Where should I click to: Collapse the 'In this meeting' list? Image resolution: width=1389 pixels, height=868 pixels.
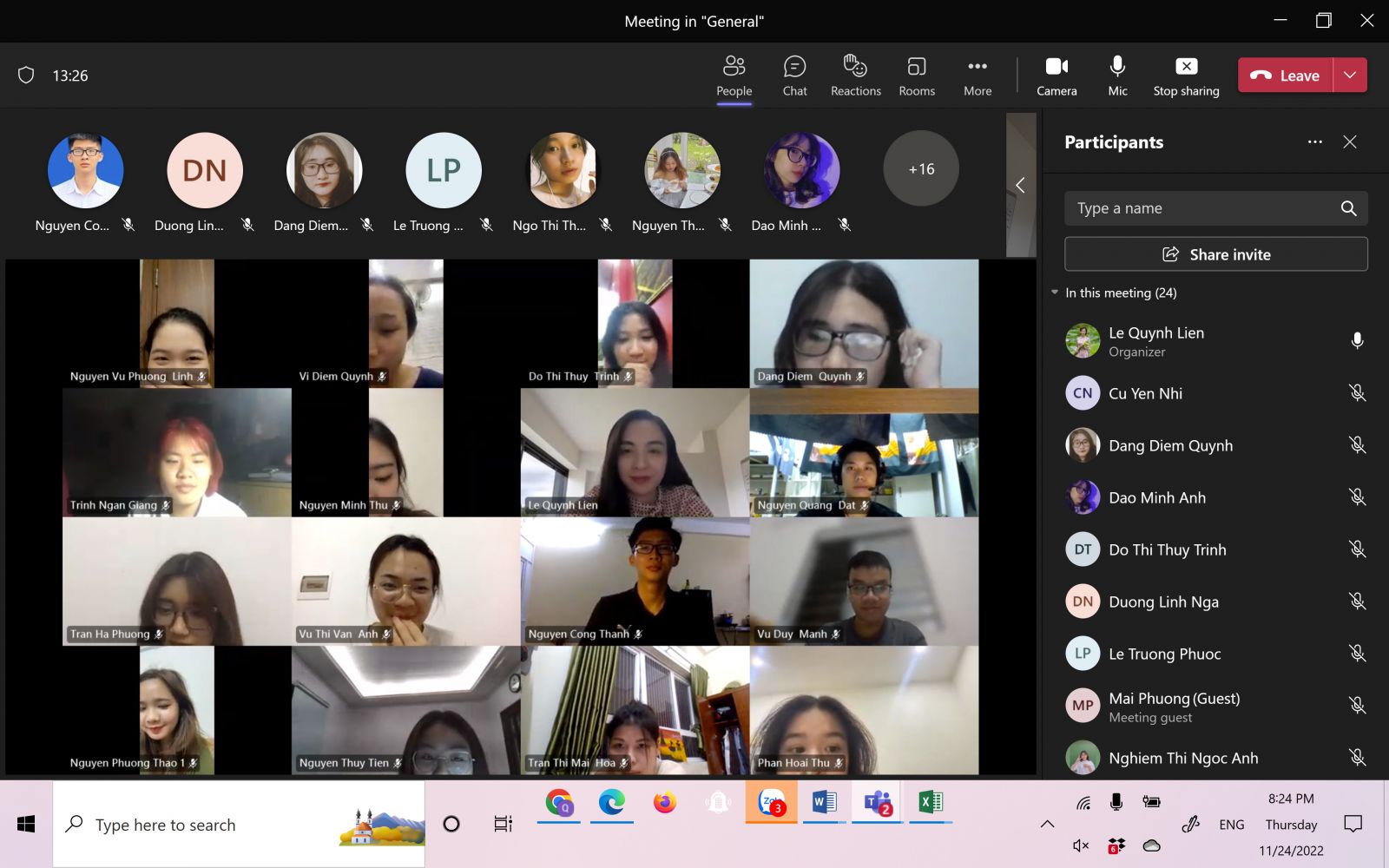pyautogui.click(x=1055, y=293)
